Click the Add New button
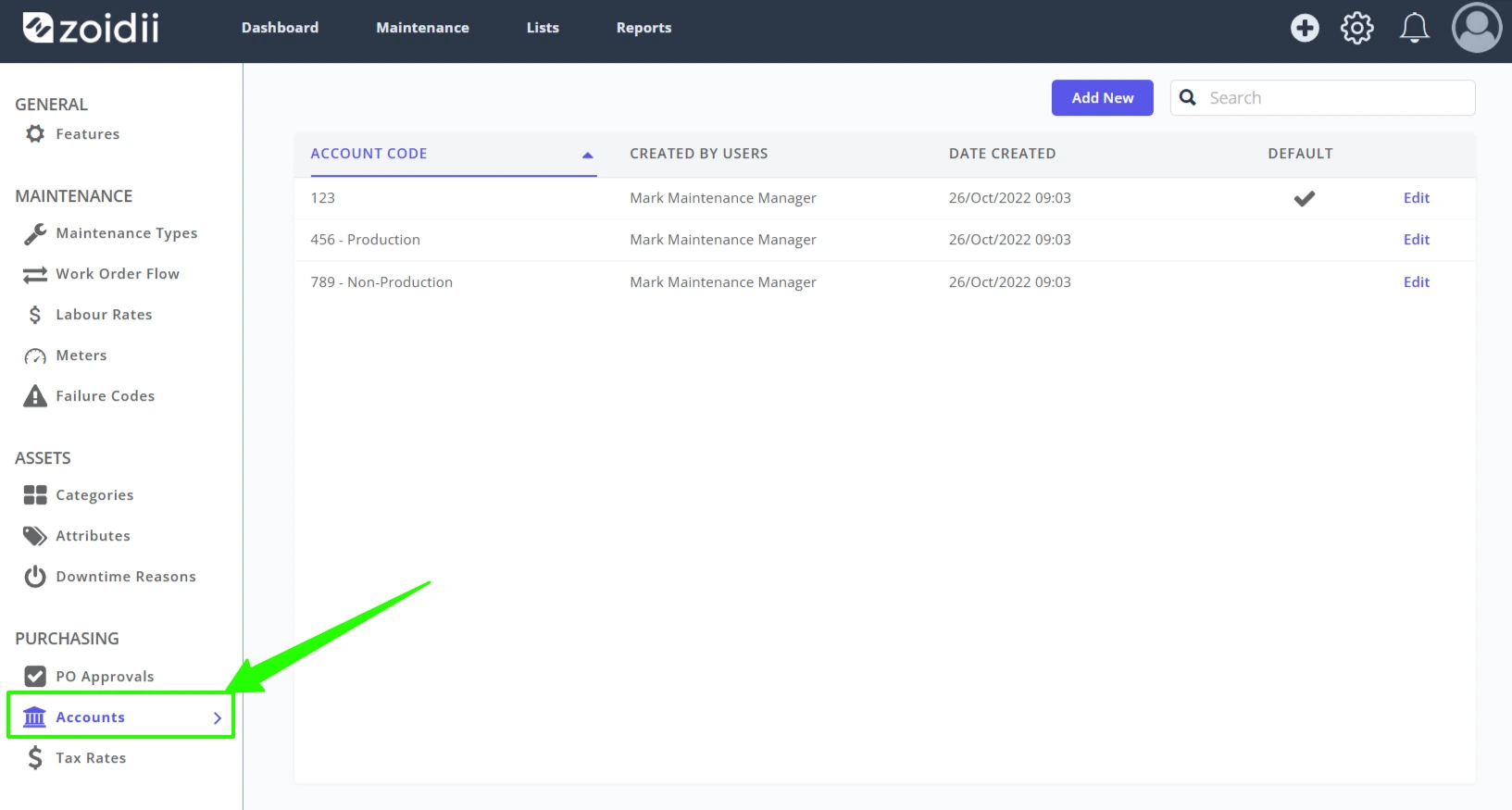This screenshot has width=1512, height=810. tap(1102, 98)
